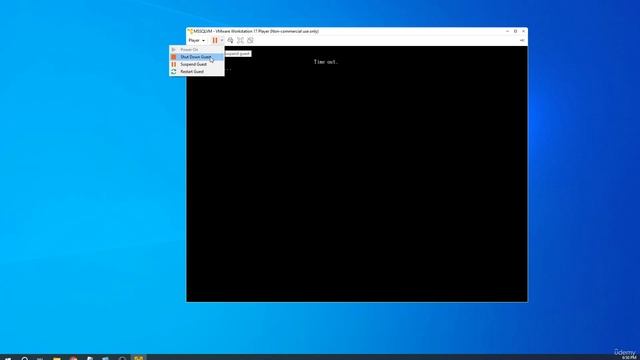Click the greyed Power On menu entry
Viewport: 640px width, 360px height.
[197, 49]
